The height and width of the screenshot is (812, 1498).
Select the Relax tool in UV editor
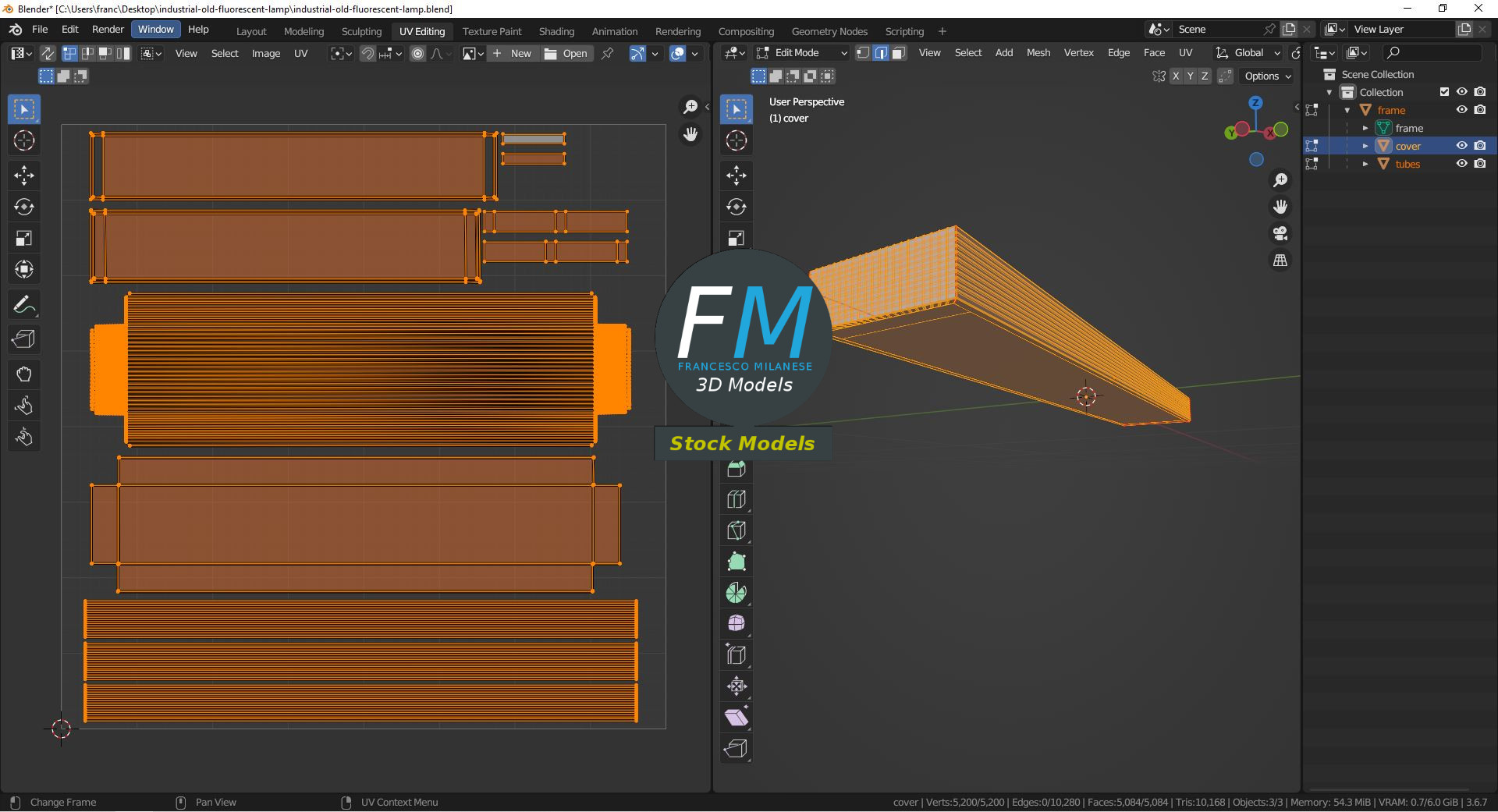click(x=24, y=406)
